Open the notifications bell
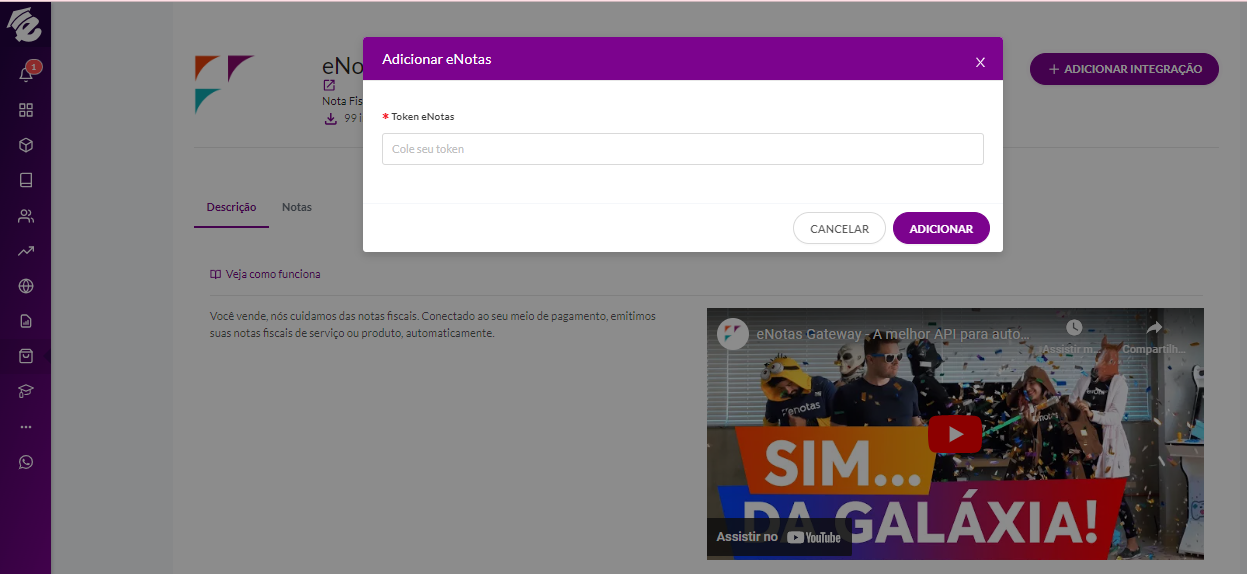Screen dimensions: 1247x574 27,74
